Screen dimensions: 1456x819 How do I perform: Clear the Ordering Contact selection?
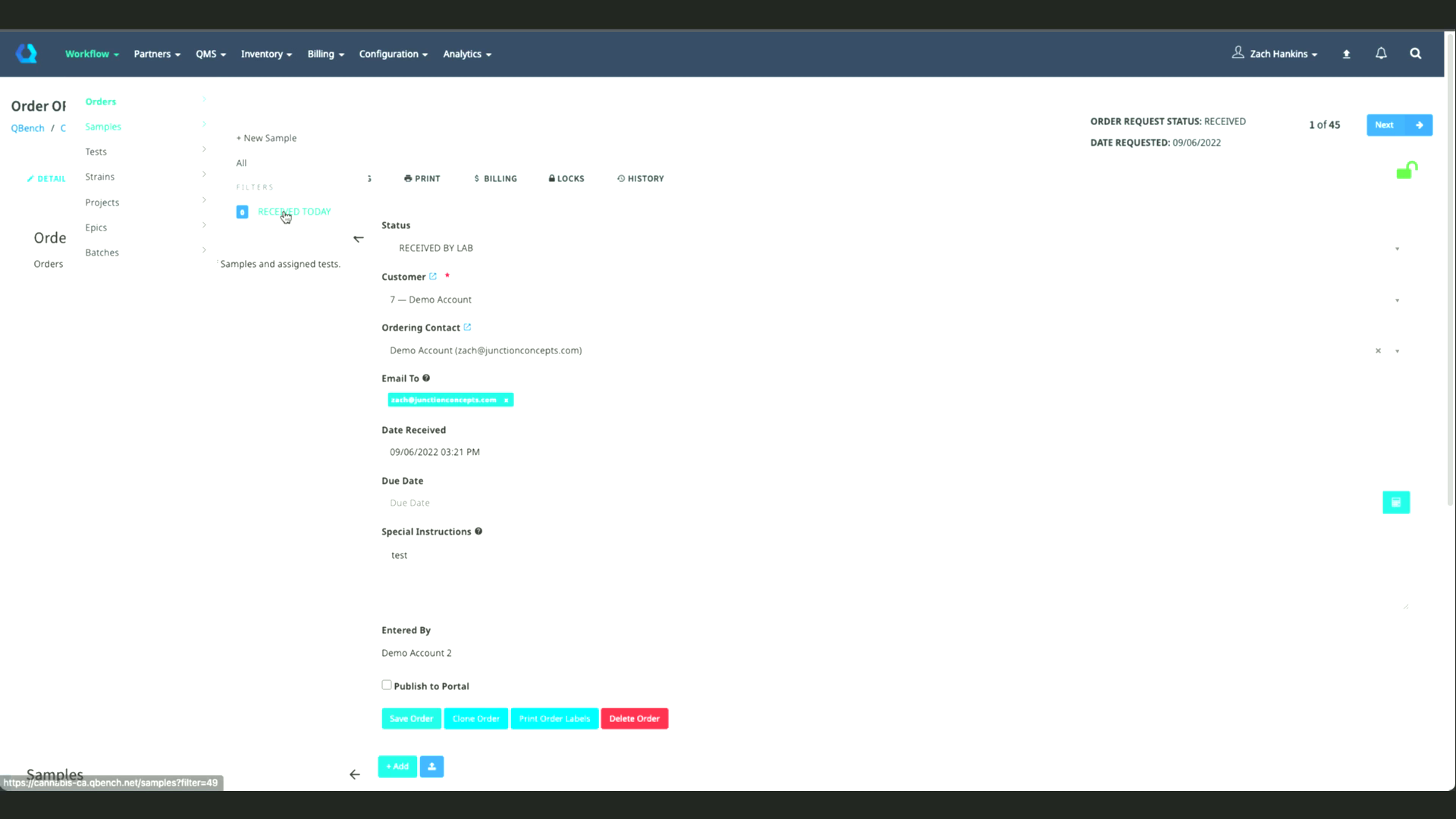1378,351
